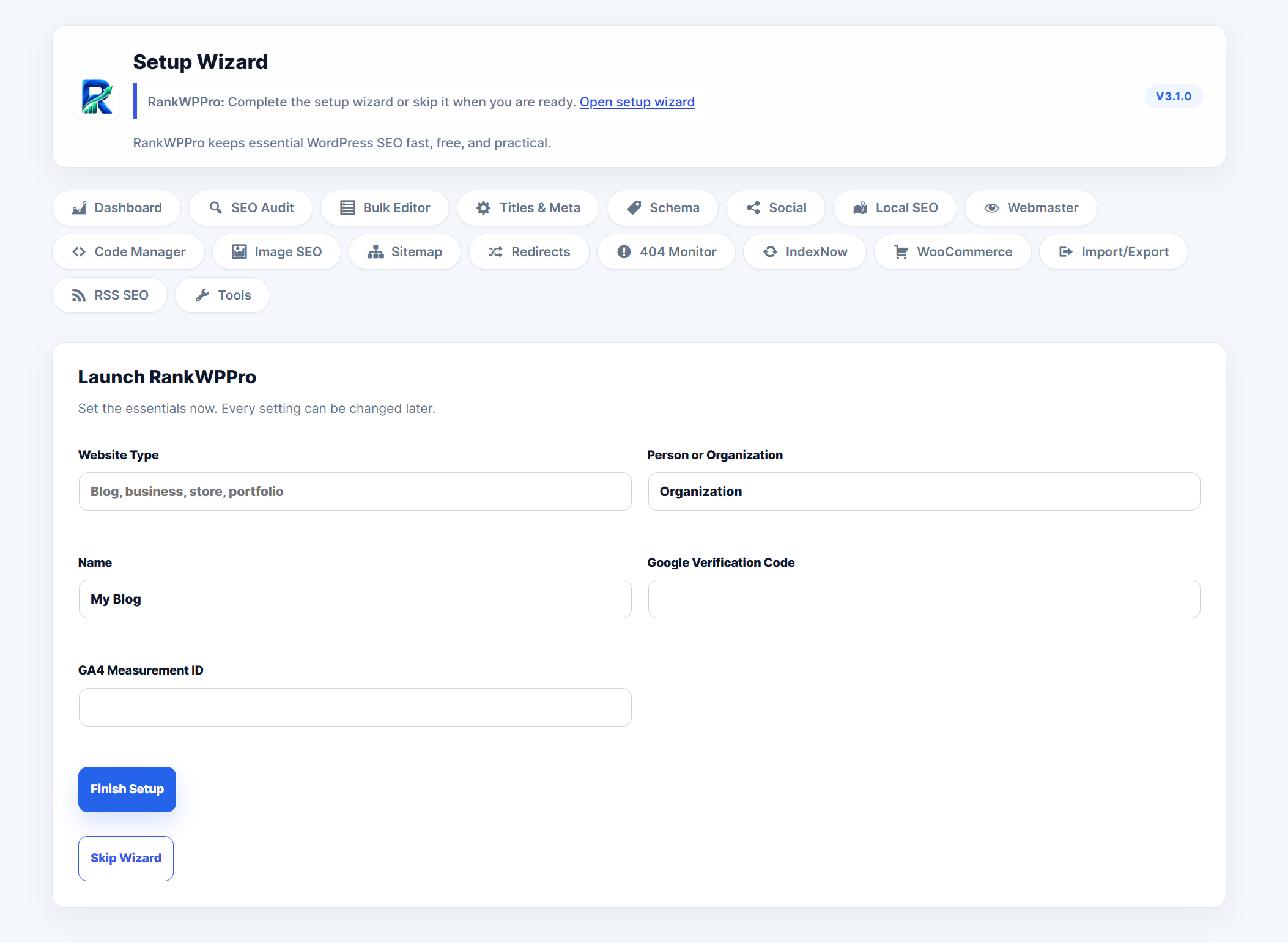Image resolution: width=1288 pixels, height=943 pixels.
Task: Go to the Code Manager tab
Action: (x=128, y=252)
